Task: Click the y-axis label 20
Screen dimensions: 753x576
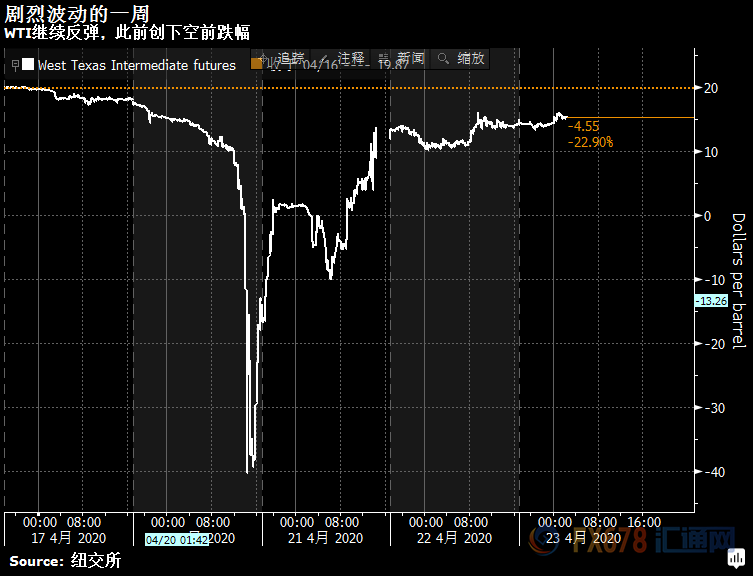Action: pyautogui.click(x=711, y=88)
